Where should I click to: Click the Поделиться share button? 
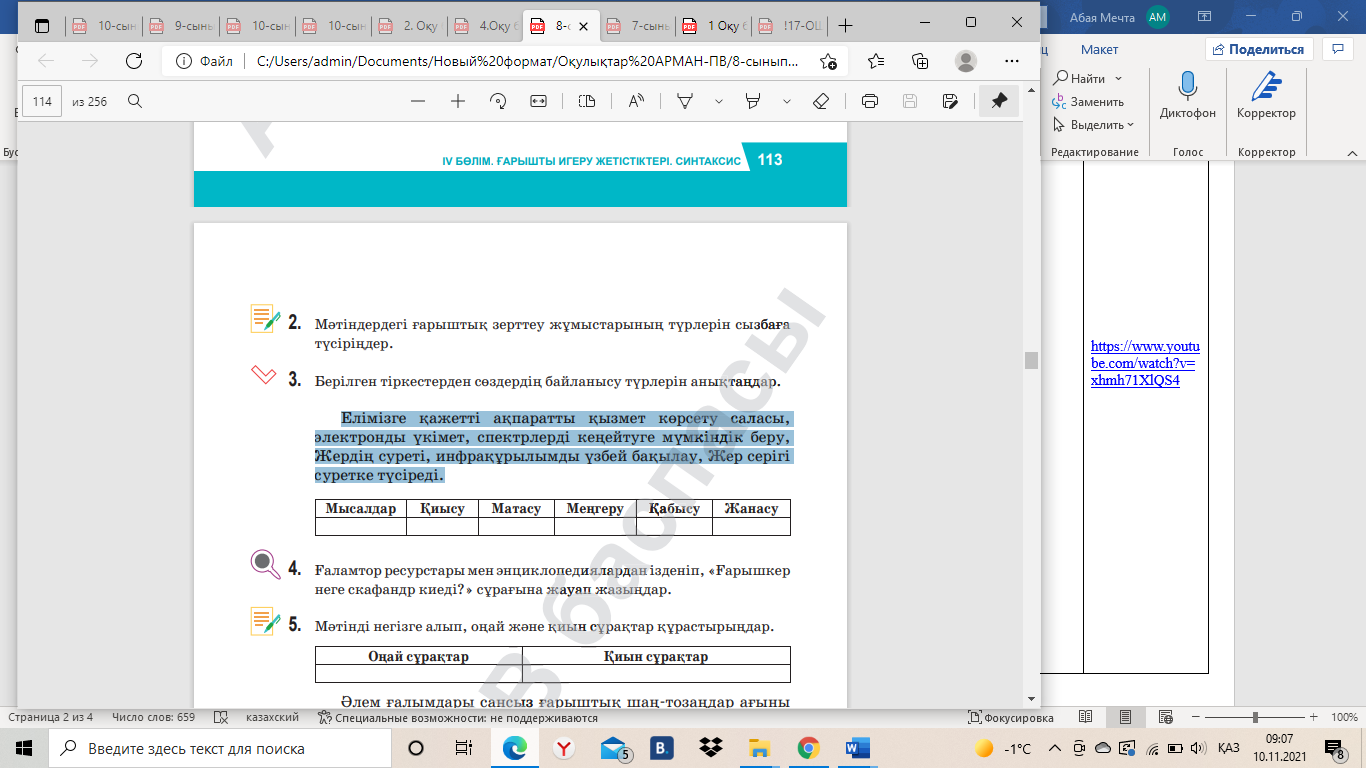tap(1258, 49)
